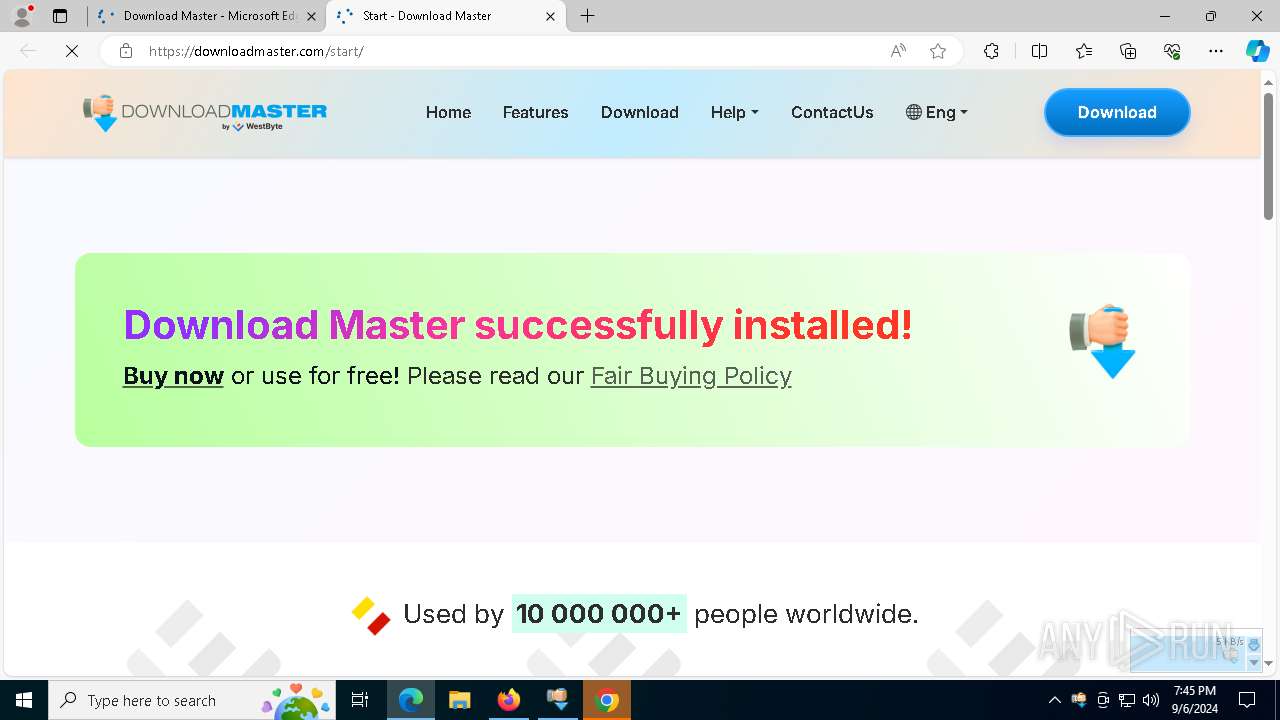This screenshot has width=1280, height=720.
Task: Launch Google Chrome from the taskbar
Action: pos(606,700)
